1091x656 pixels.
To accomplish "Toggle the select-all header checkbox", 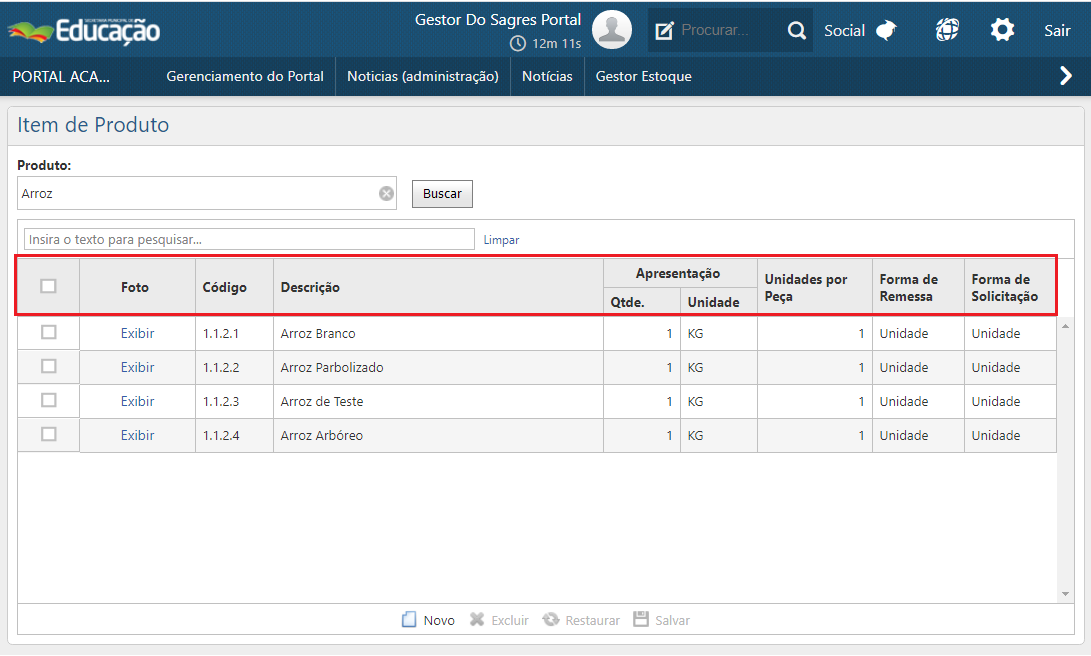I will pyautogui.click(x=48, y=286).
